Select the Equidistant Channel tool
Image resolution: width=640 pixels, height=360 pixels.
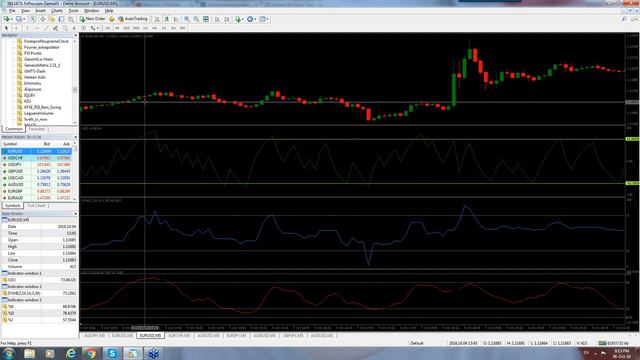tap(55, 28)
